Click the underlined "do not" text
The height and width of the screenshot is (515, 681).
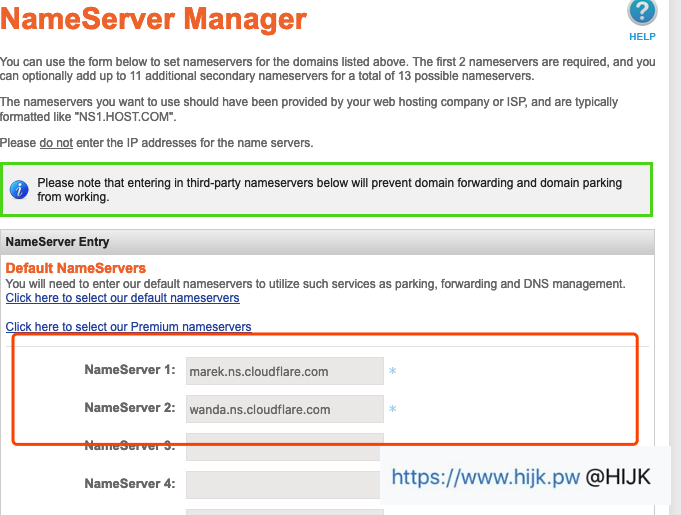point(56,143)
